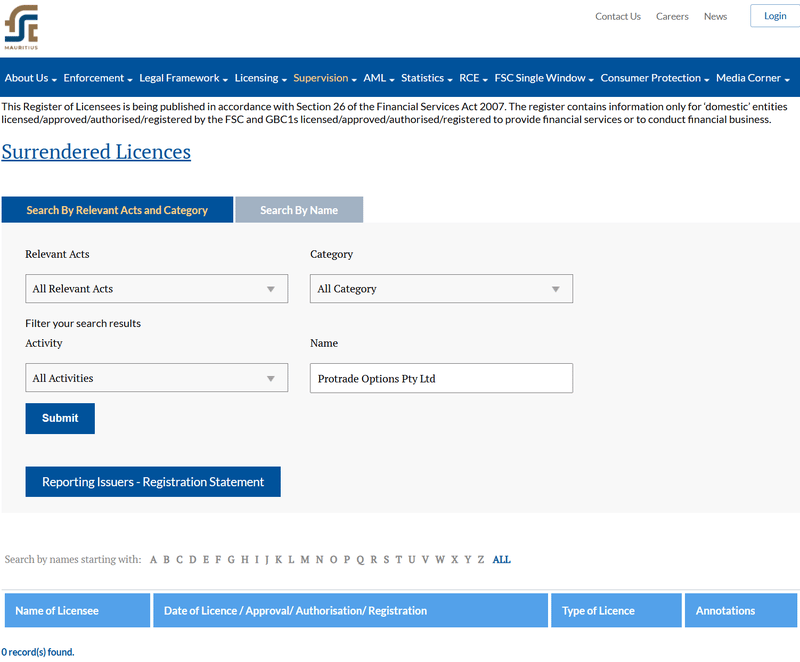Image resolution: width=800 pixels, height=662 pixels.
Task: Click the Submit button
Action: click(60, 418)
